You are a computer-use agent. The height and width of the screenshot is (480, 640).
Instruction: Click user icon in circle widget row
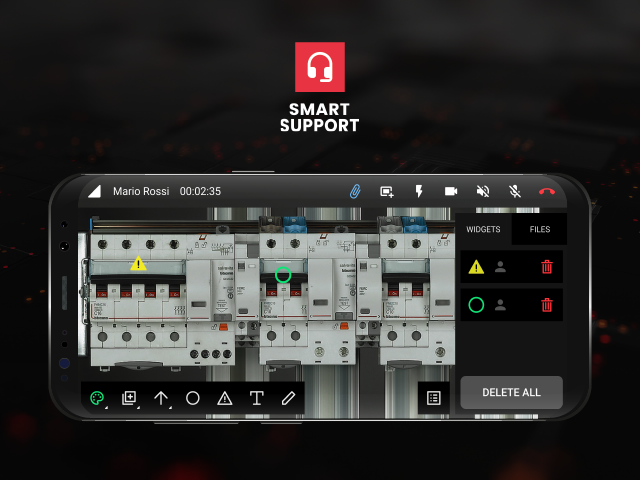pyautogui.click(x=500, y=305)
